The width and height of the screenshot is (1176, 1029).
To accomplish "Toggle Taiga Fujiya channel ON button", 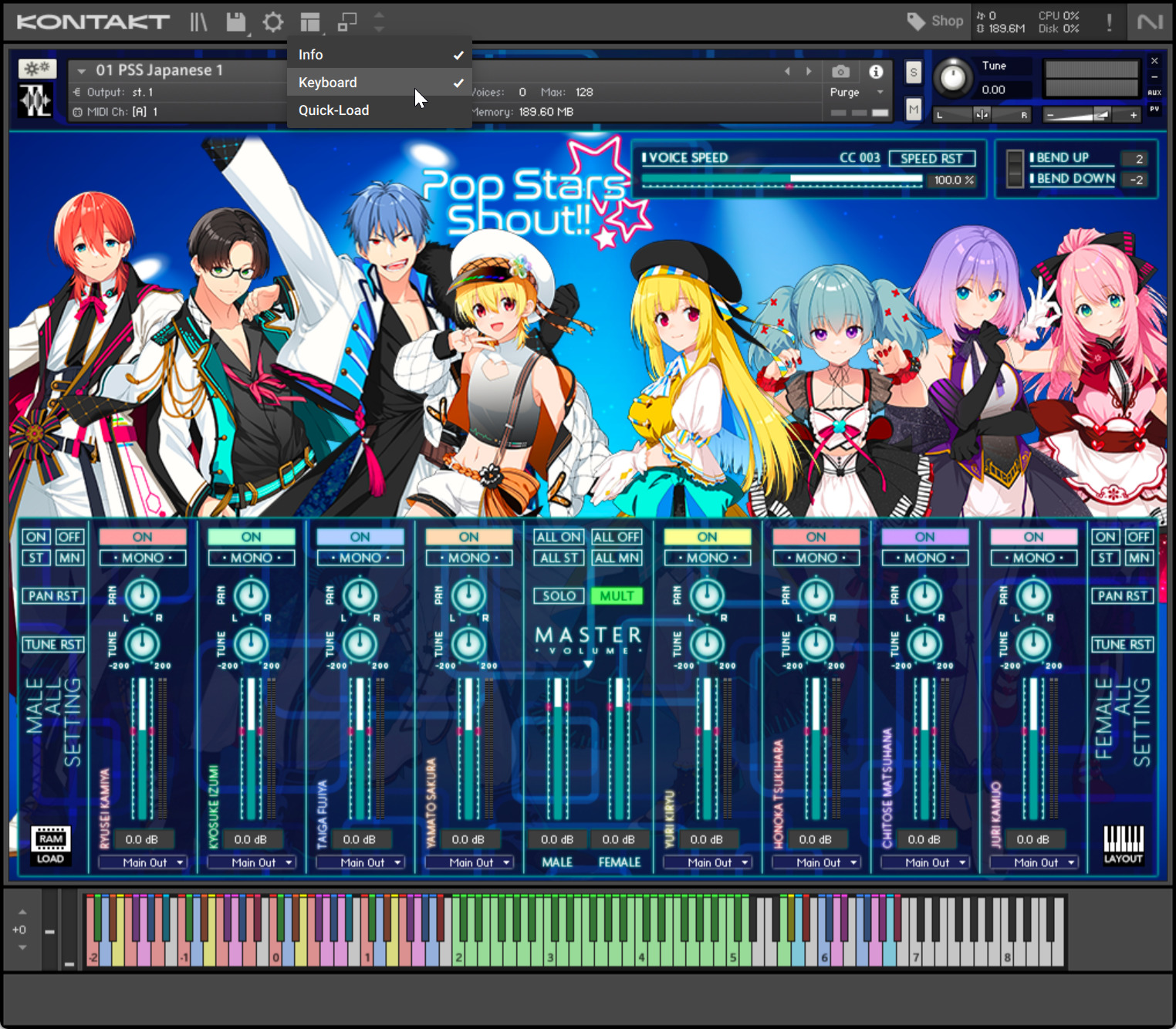I will click(360, 537).
